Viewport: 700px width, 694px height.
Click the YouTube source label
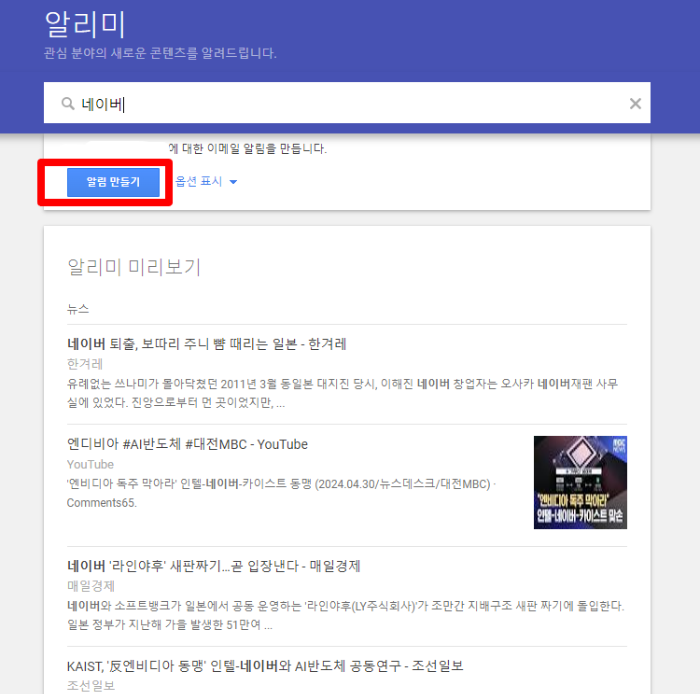coord(90,465)
